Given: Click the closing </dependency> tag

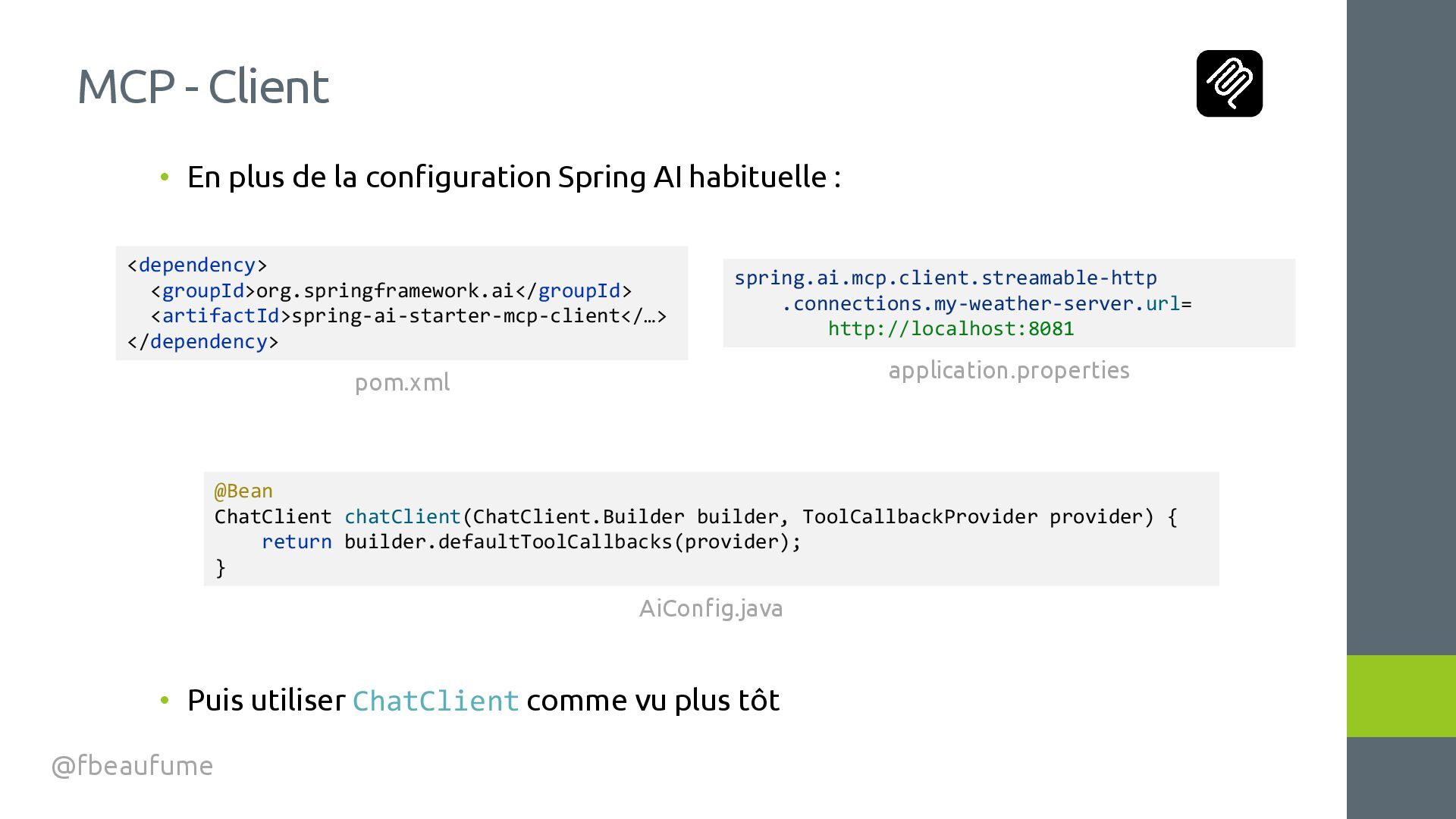Looking at the screenshot, I should point(202,342).
